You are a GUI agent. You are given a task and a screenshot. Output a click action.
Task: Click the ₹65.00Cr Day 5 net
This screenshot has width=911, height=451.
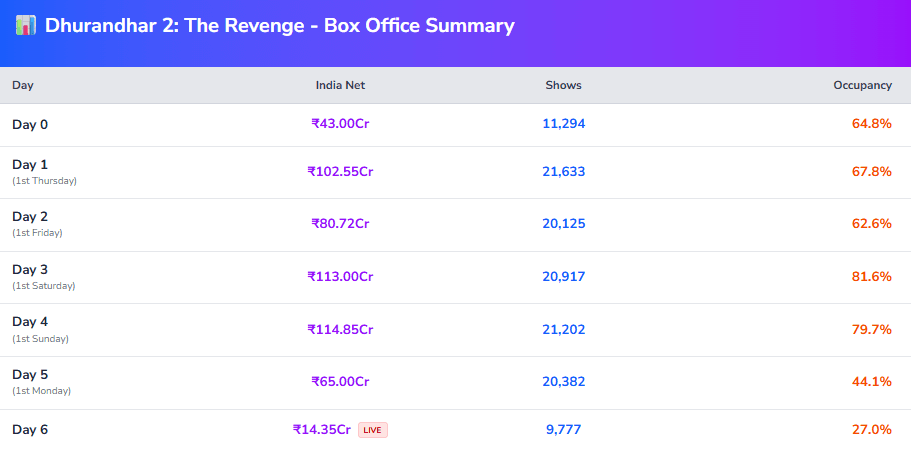[x=340, y=382]
